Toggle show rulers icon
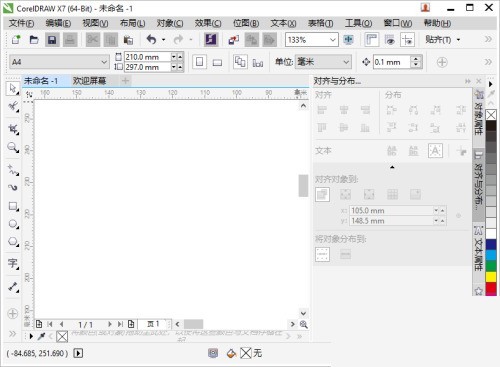500x367 pixels. coord(372,40)
